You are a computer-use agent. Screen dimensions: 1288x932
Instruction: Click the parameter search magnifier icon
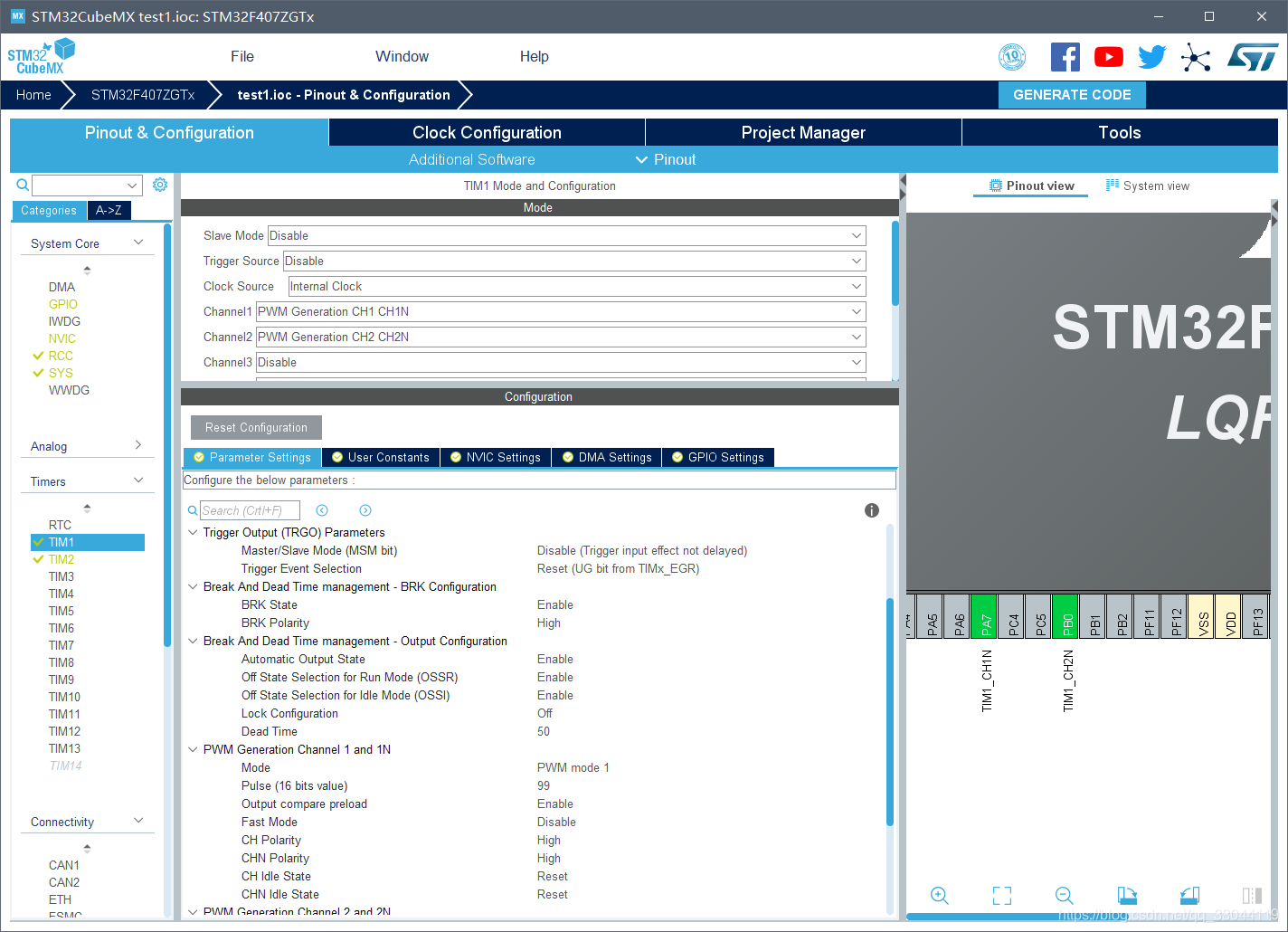point(193,511)
